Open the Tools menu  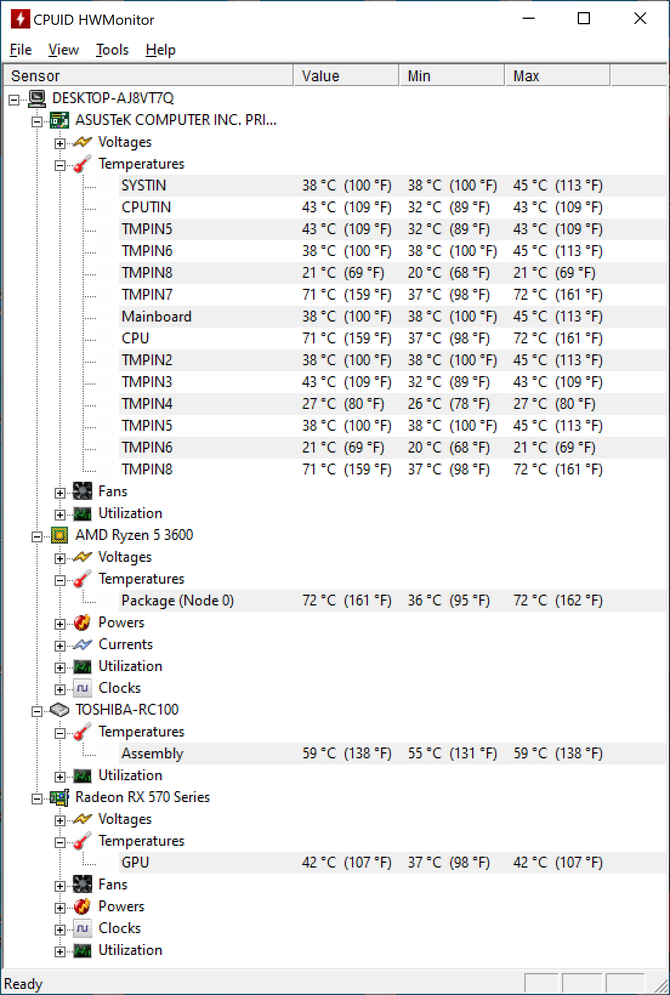(112, 49)
